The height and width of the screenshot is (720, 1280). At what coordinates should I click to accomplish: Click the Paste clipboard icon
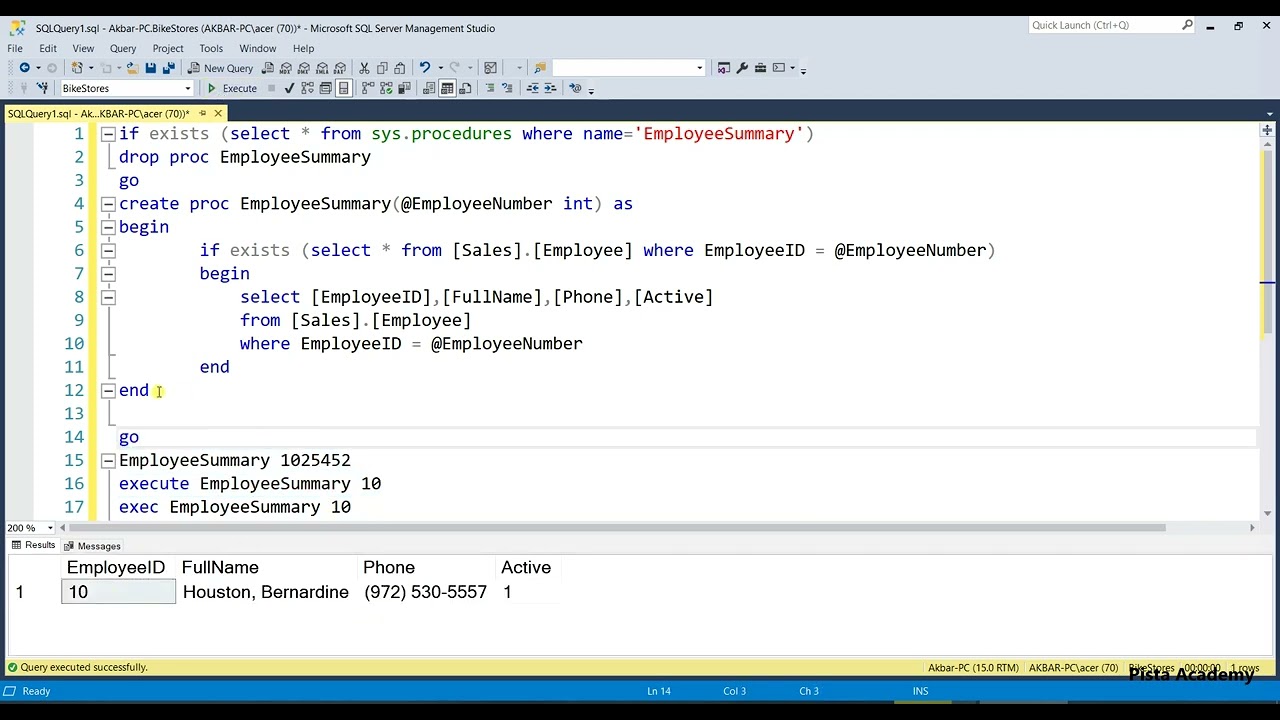[400, 68]
